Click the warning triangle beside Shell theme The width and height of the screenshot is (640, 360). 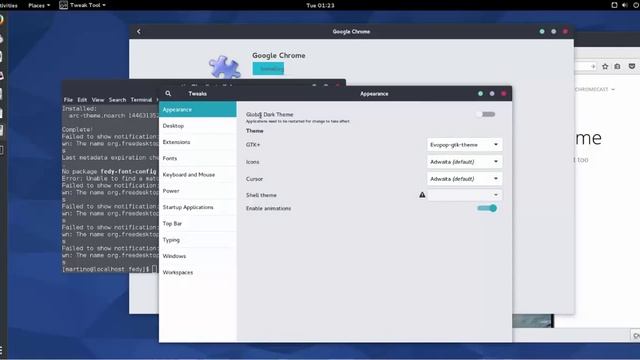[x=422, y=195]
